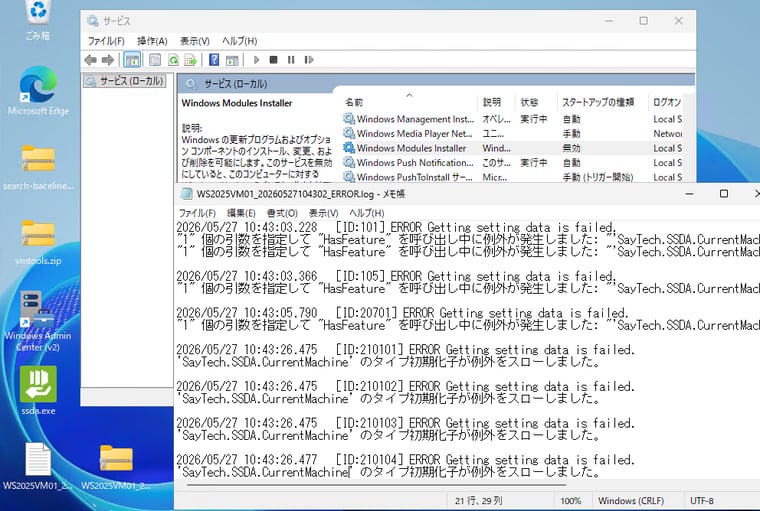Sort services by ログオン column header
This screenshot has height=511, width=760.
(667, 102)
